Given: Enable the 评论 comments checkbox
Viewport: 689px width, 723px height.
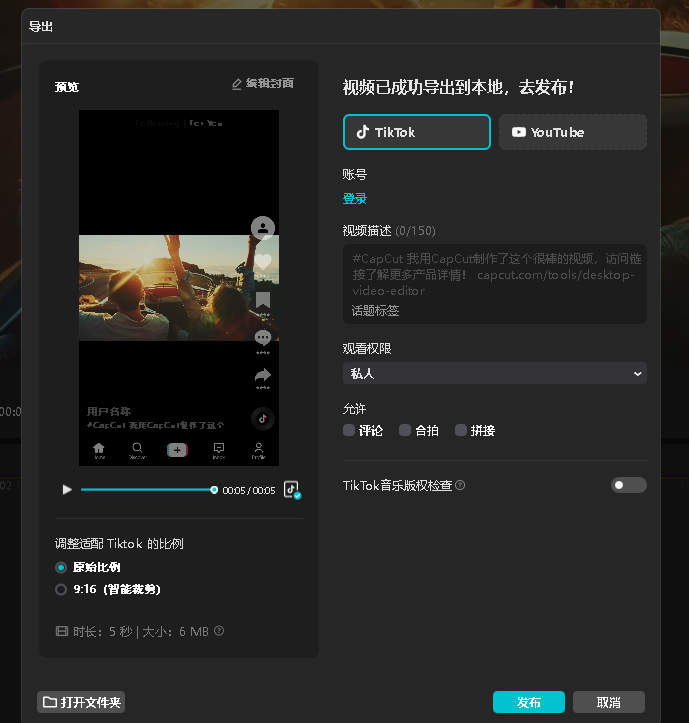Looking at the screenshot, I should pyautogui.click(x=349, y=430).
